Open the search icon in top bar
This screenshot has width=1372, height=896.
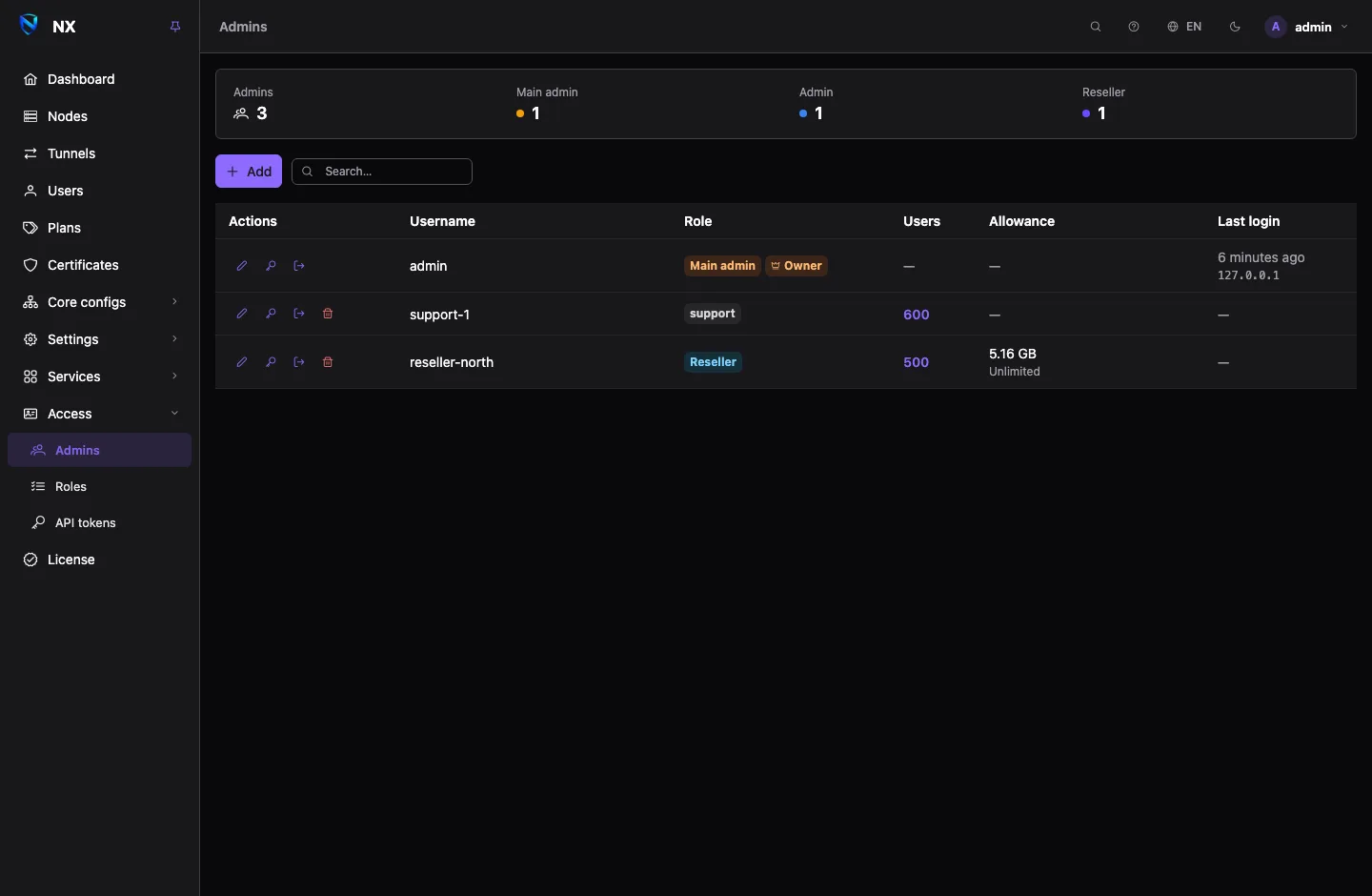coord(1096,27)
